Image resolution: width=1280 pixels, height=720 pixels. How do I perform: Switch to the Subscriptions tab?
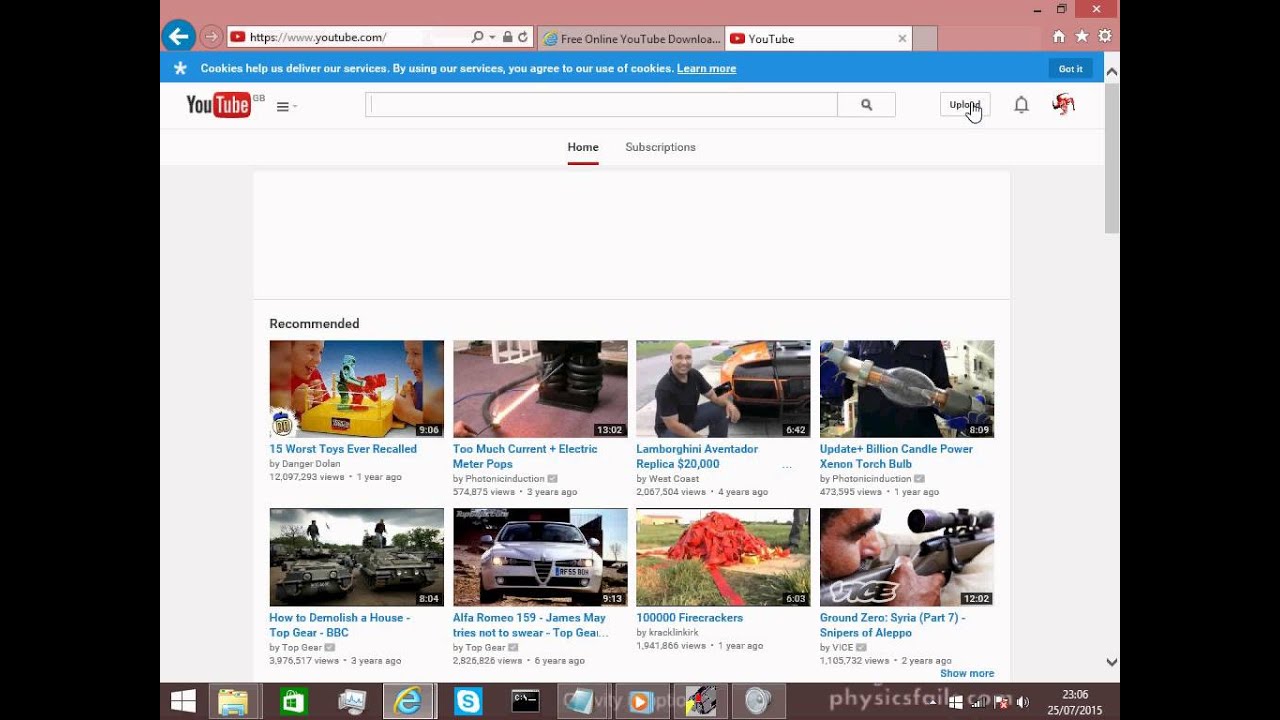coord(660,147)
